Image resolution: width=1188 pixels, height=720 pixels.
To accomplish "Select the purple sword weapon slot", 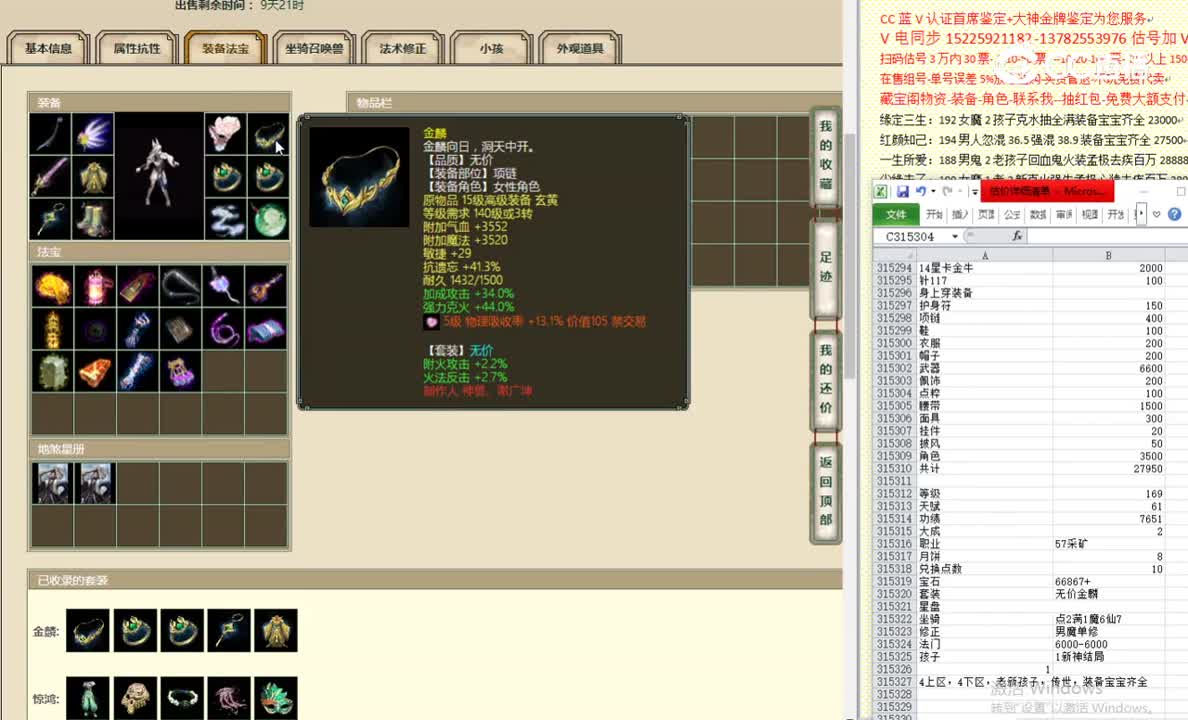I will [51, 177].
